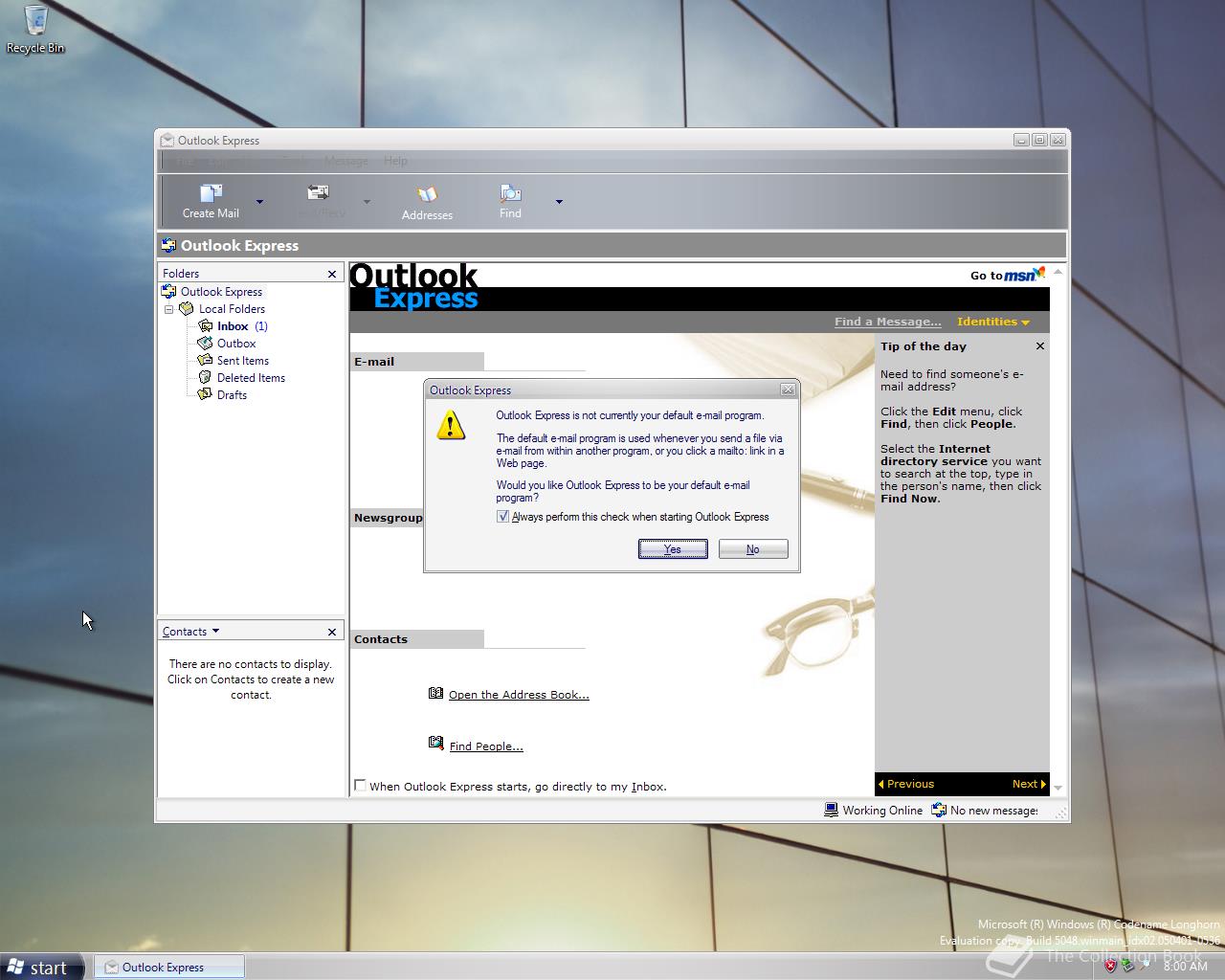Click the Working Online status icon

832,810
